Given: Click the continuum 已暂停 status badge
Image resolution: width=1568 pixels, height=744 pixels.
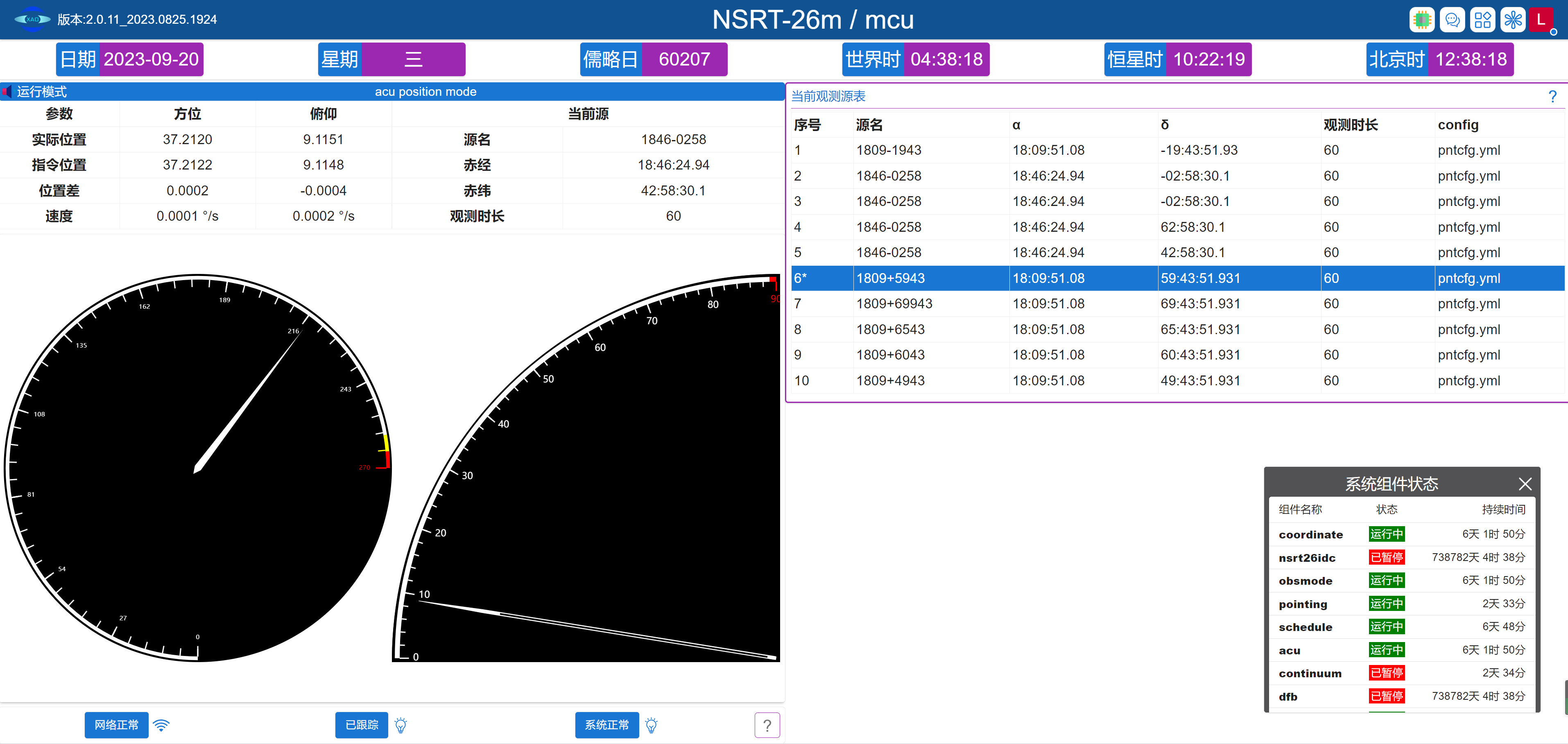Looking at the screenshot, I should tap(1387, 673).
